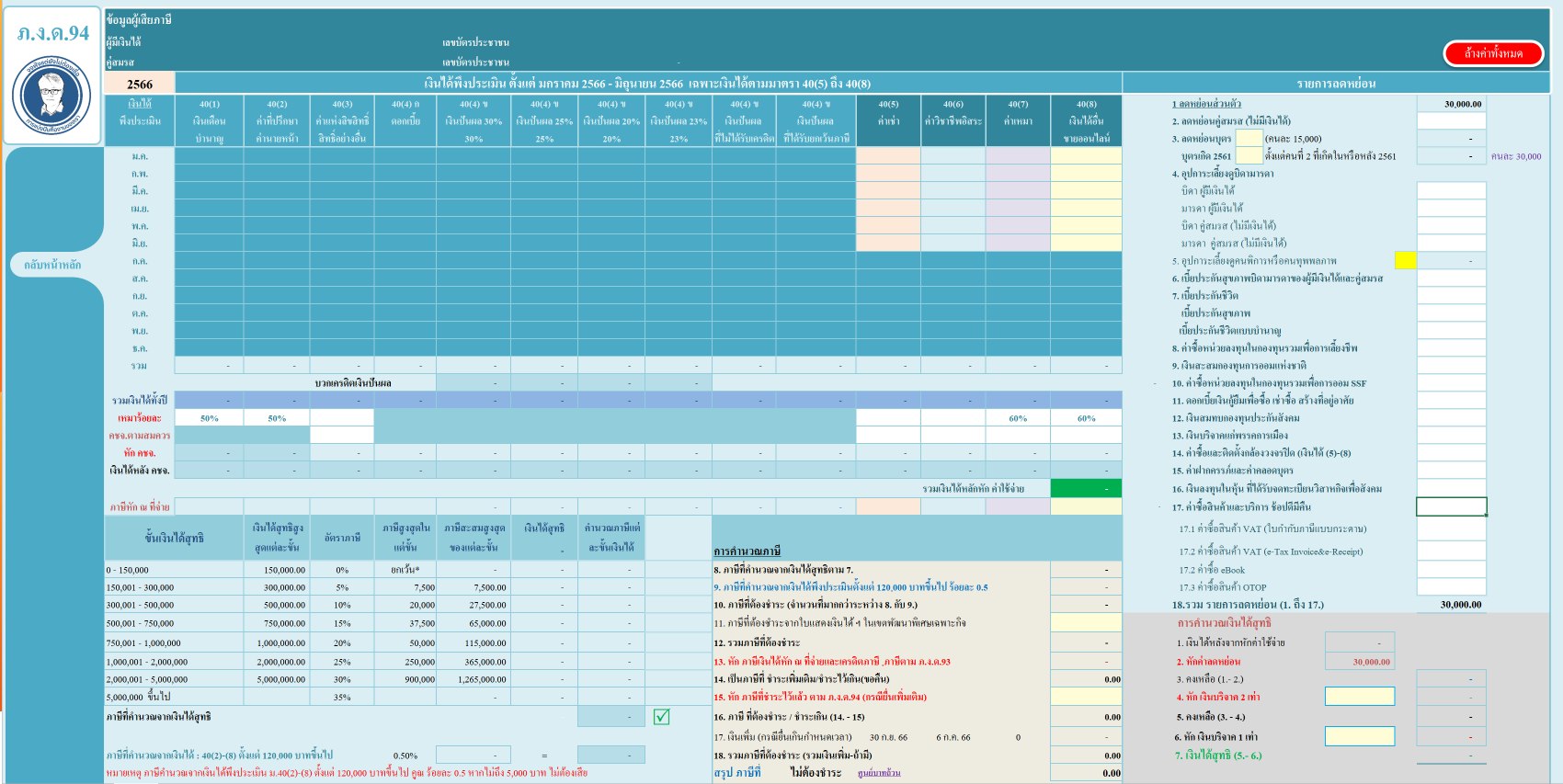1563x784 pixels.
Task: Click the 7. เบี้ยประกันชีวิต amount field
Action: 1451,296
